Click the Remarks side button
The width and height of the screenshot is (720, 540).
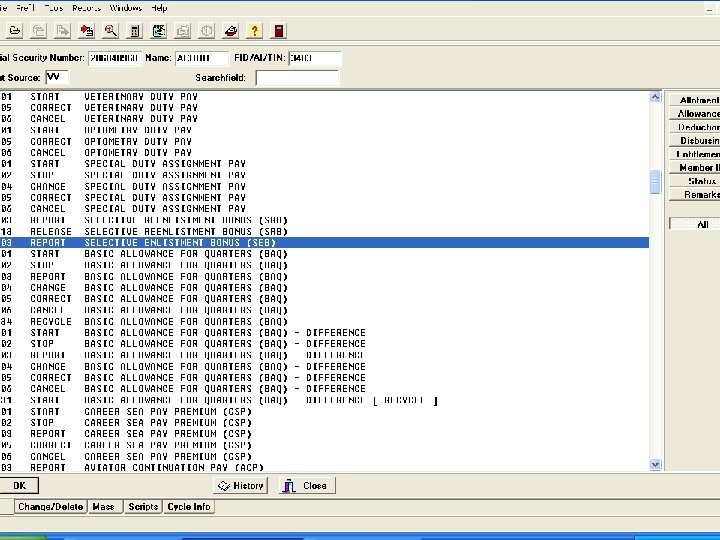pyautogui.click(x=695, y=195)
